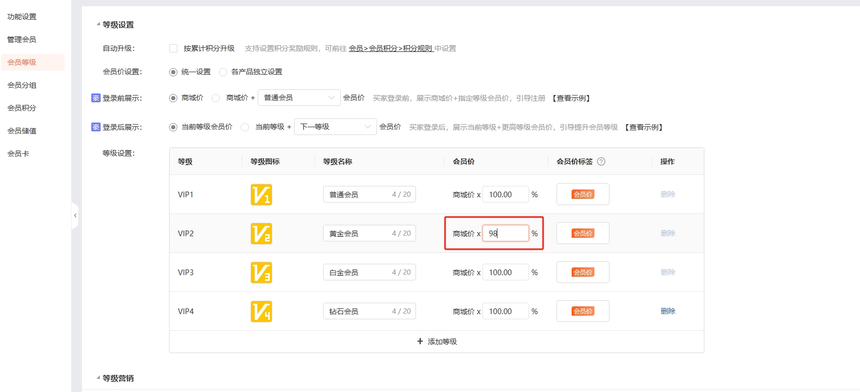Viewport: 860px width, 392px height.
Task: Click the 等级图标 column header
Action: pyautogui.click(x=265, y=162)
